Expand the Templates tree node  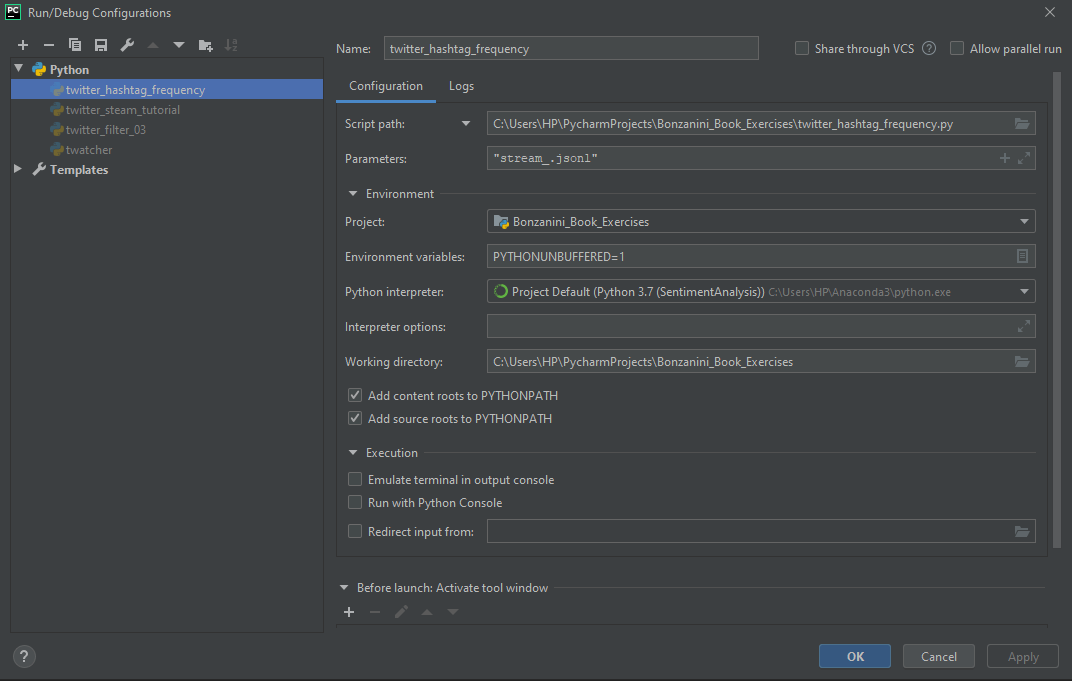18,169
